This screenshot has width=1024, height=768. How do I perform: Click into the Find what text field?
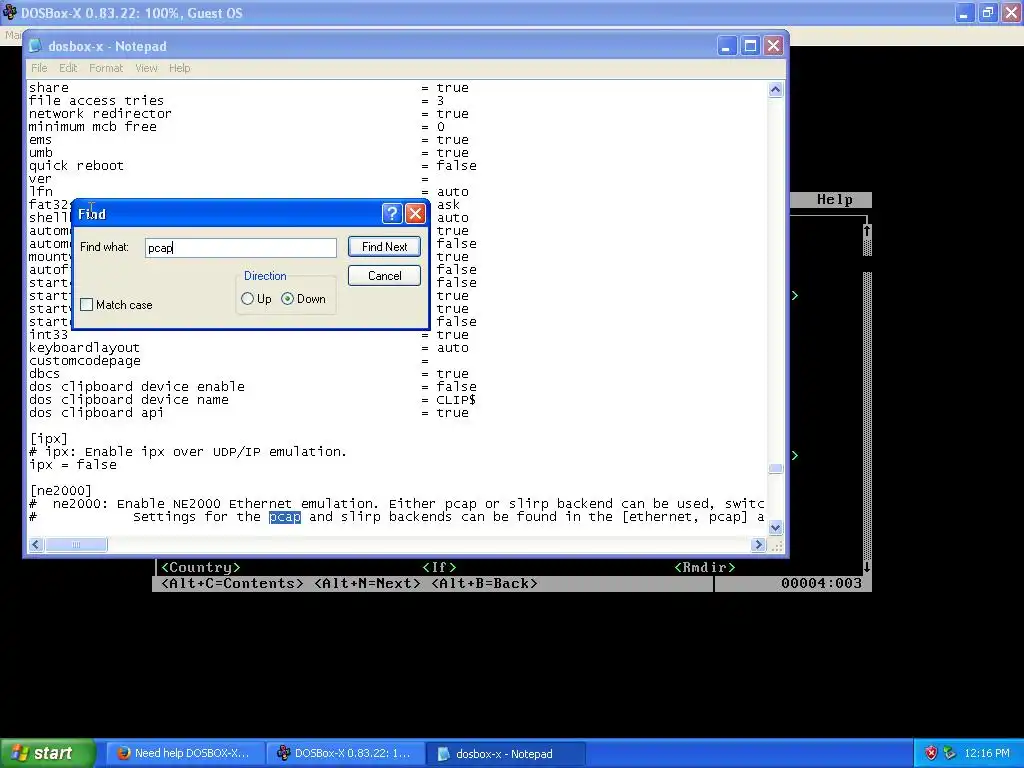[241, 248]
